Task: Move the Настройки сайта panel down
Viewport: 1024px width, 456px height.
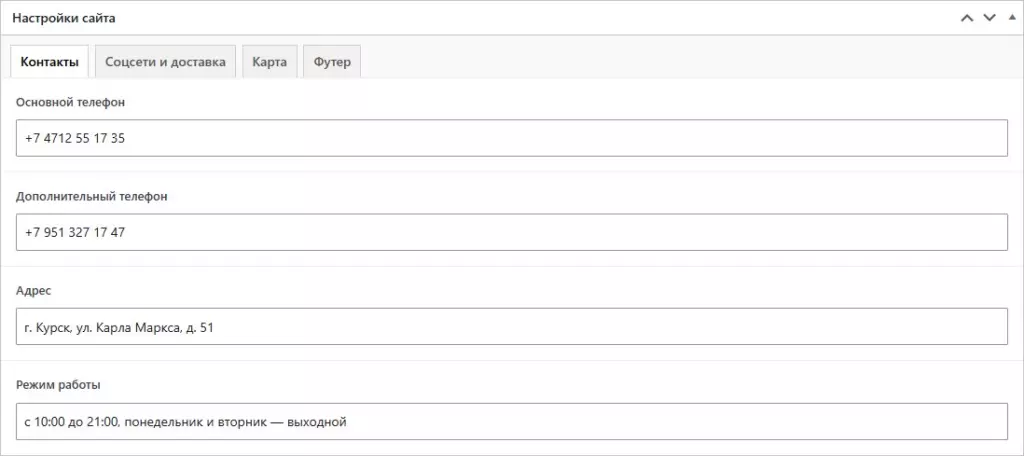Action: (x=989, y=18)
